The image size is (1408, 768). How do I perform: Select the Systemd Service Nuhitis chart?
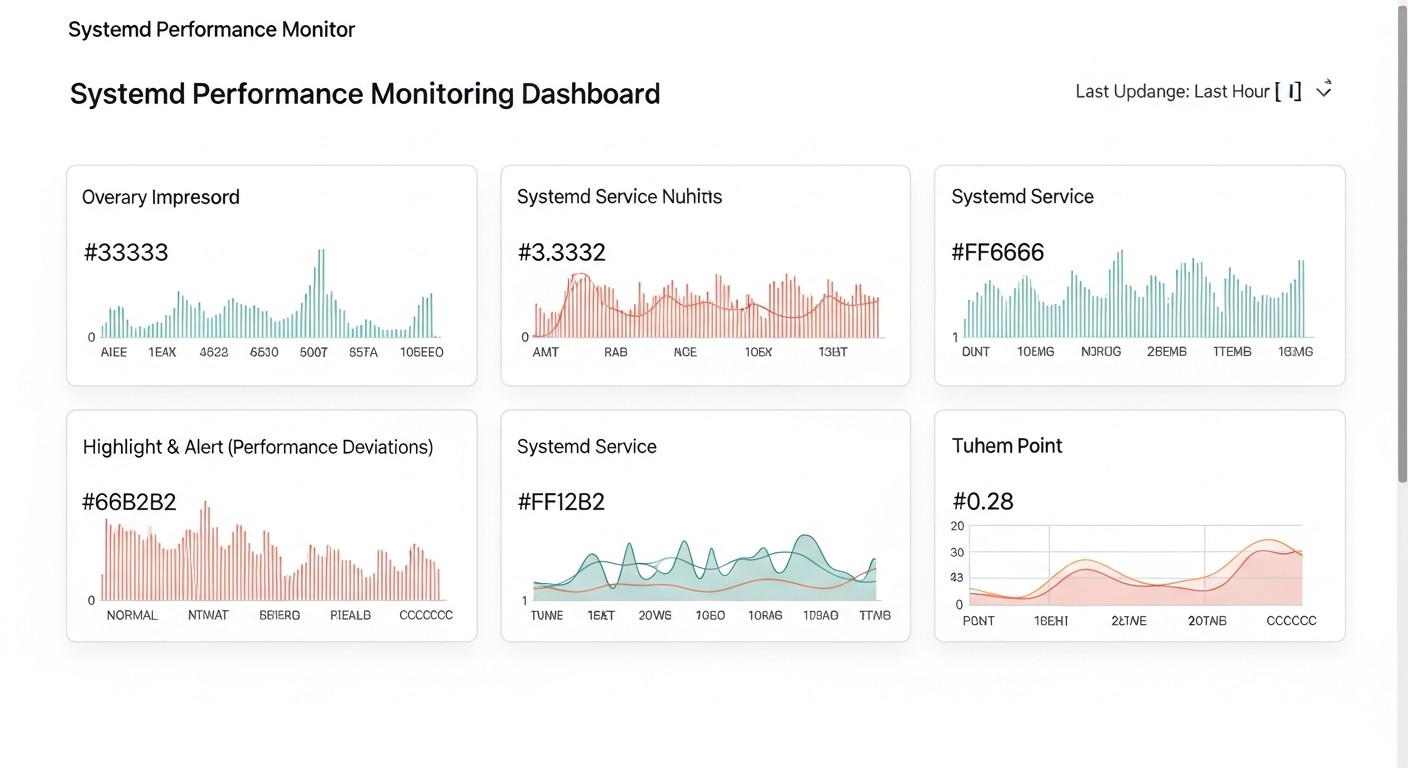[705, 300]
